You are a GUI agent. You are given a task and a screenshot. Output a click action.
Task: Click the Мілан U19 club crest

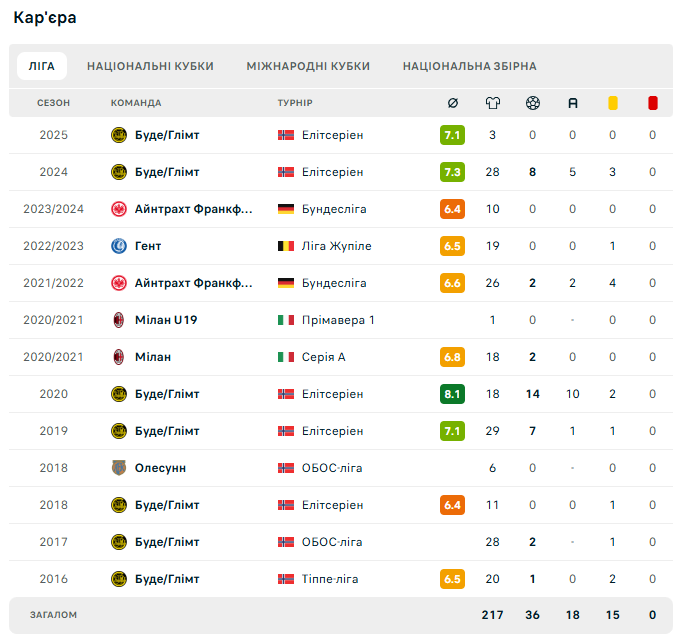click(x=119, y=320)
